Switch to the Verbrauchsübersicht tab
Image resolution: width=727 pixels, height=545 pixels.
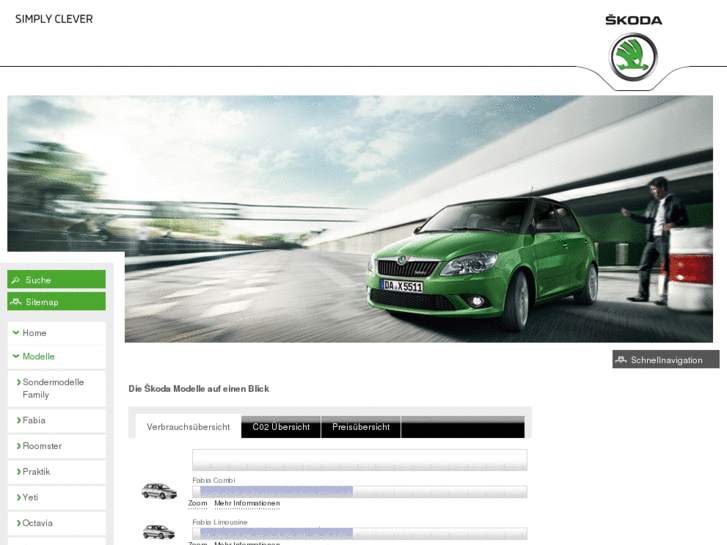188,427
